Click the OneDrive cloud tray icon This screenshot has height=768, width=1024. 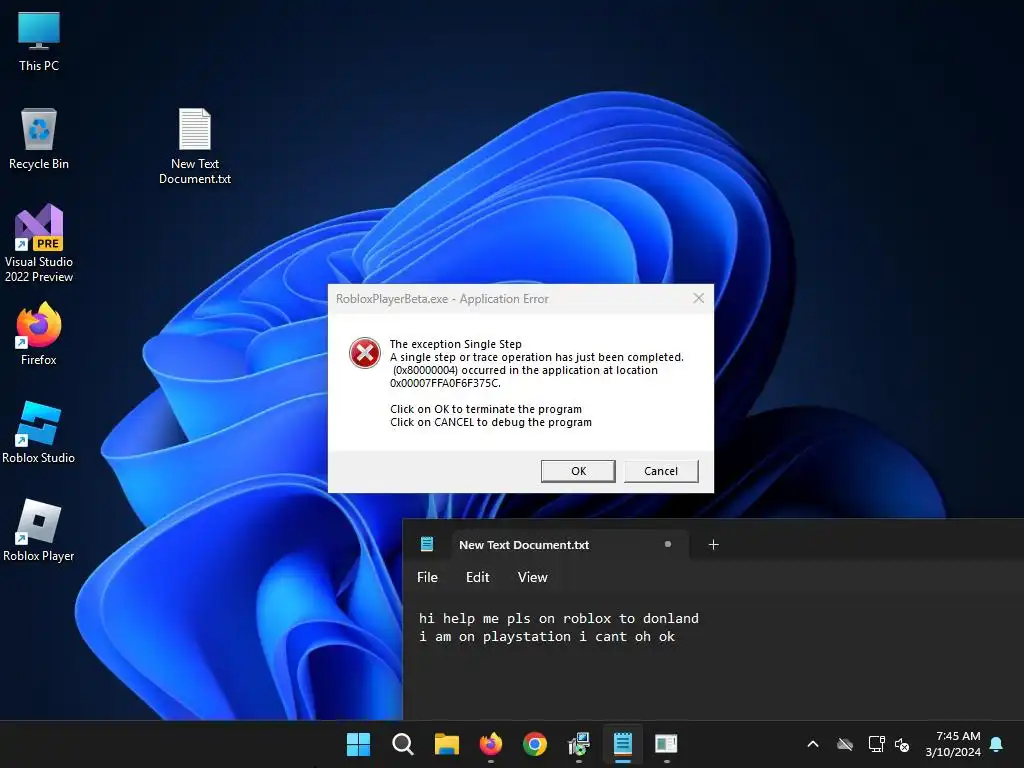point(845,744)
